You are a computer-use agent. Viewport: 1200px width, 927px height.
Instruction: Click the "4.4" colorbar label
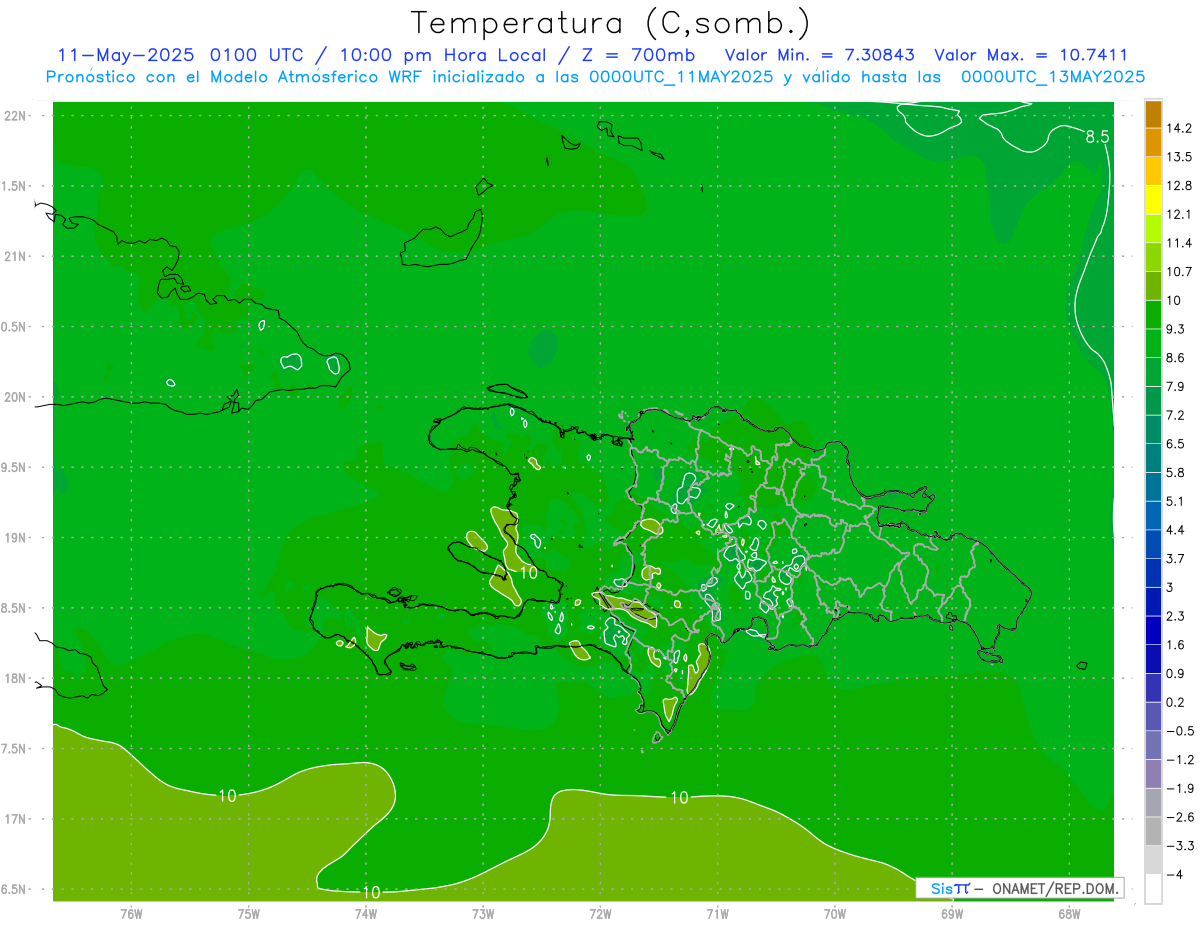[x=1176, y=530]
